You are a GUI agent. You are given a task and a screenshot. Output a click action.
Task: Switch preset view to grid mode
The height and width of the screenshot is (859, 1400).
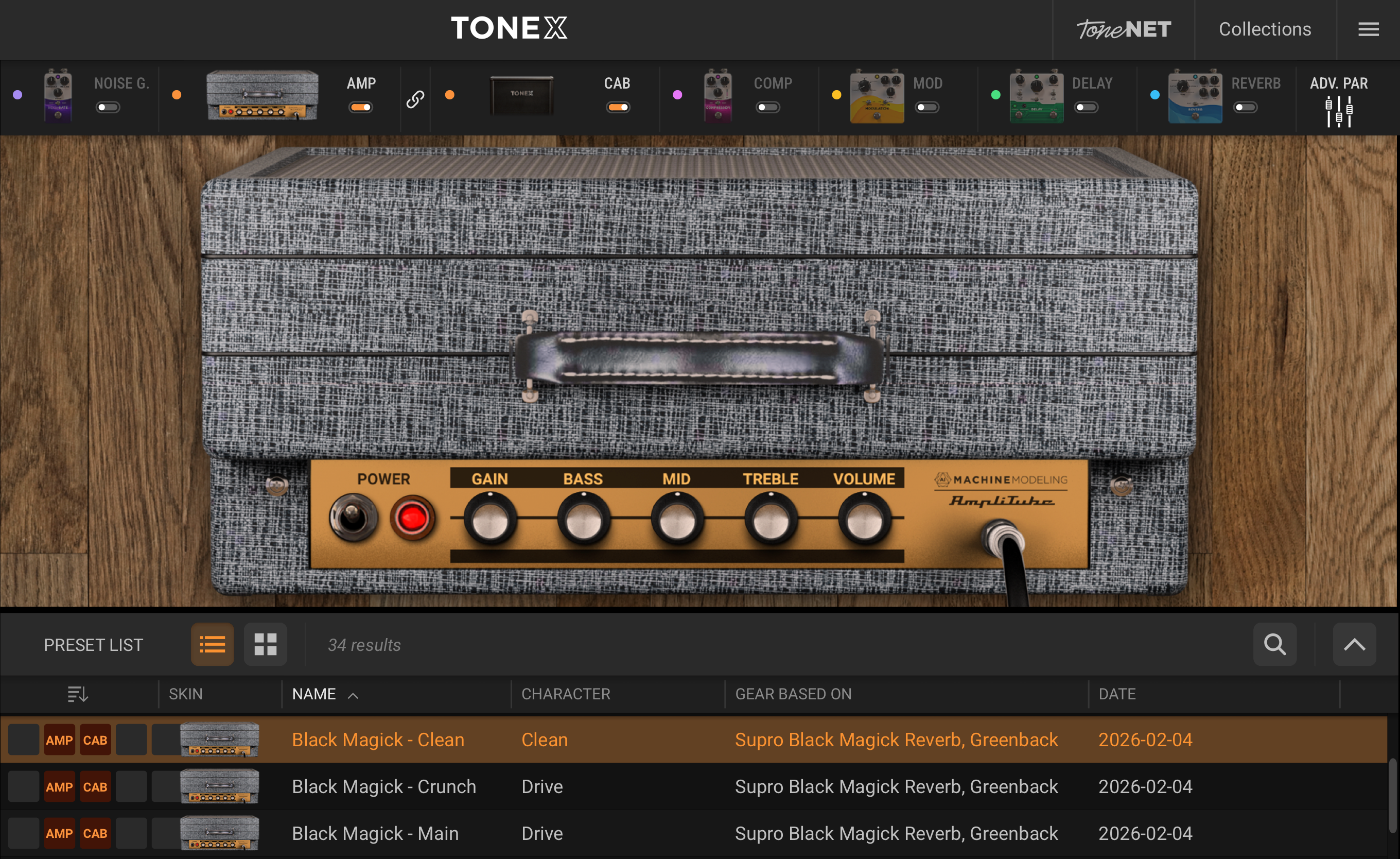[x=266, y=644]
